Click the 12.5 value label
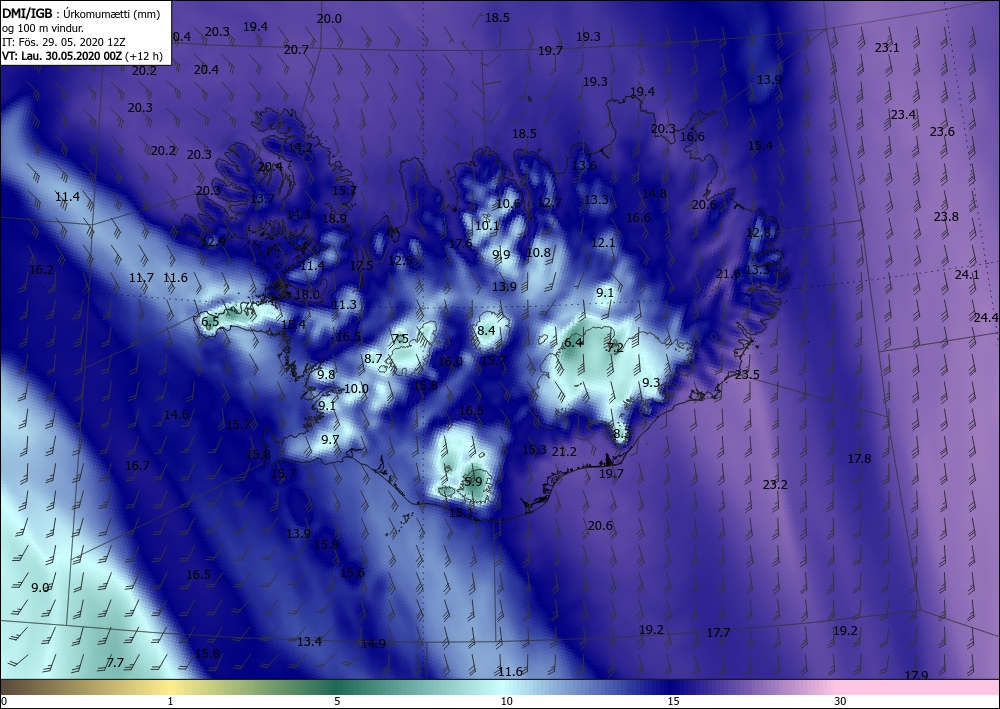1000x709 pixels. [x=400, y=261]
